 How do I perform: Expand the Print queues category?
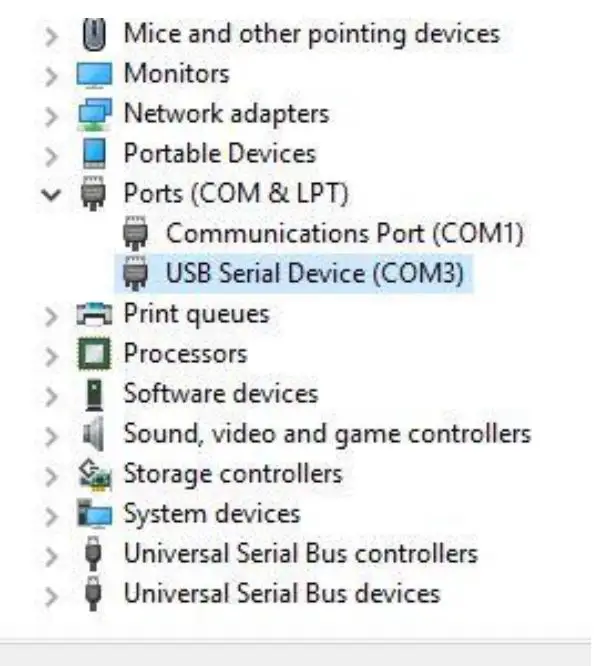(x=52, y=316)
